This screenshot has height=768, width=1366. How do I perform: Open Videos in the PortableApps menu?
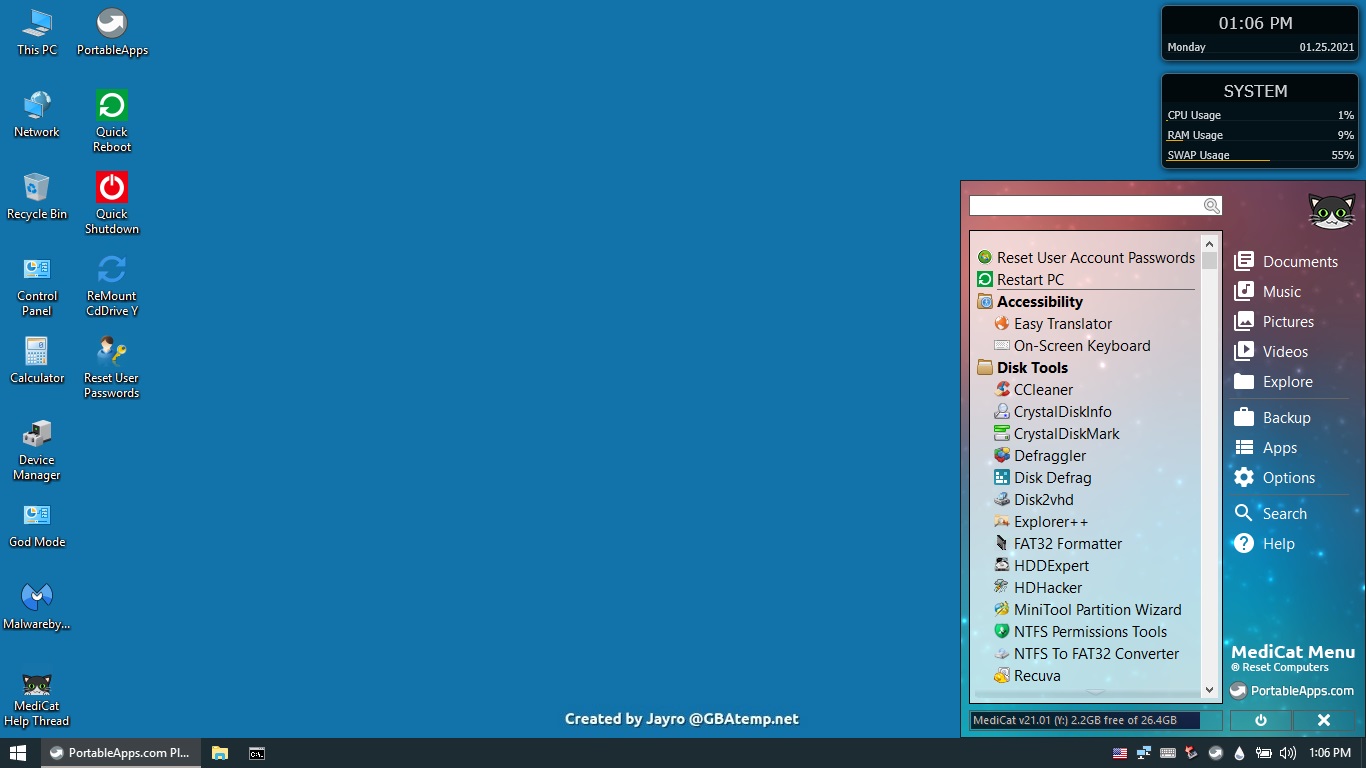(x=1271, y=351)
